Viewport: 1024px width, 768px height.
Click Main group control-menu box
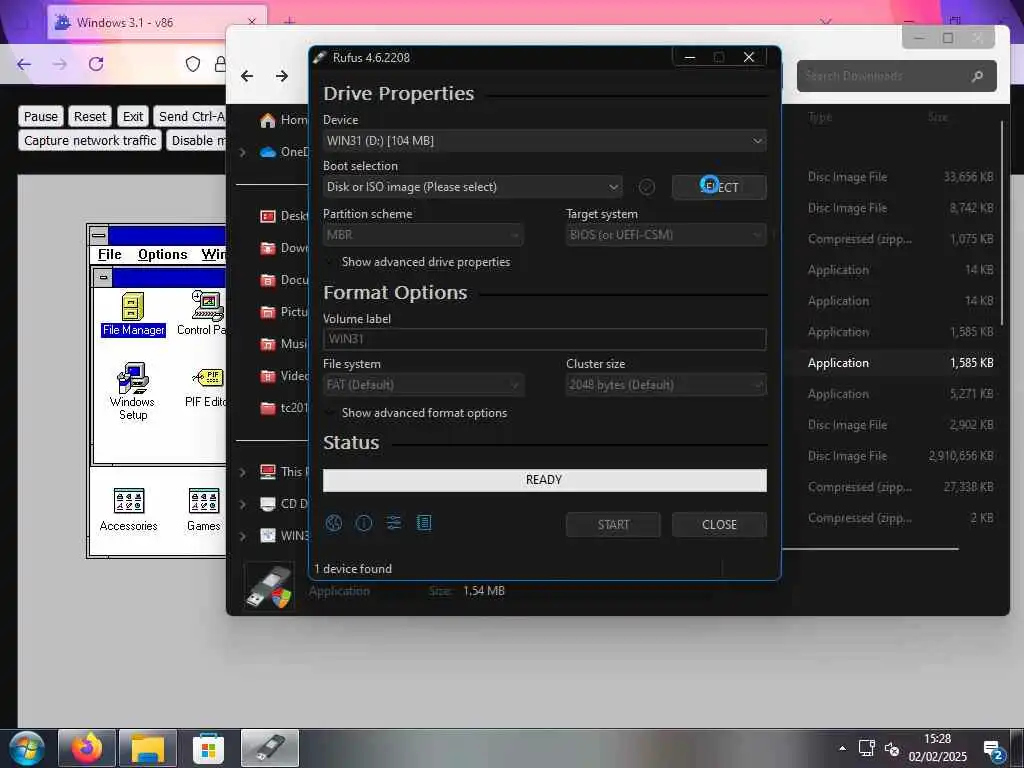103,278
